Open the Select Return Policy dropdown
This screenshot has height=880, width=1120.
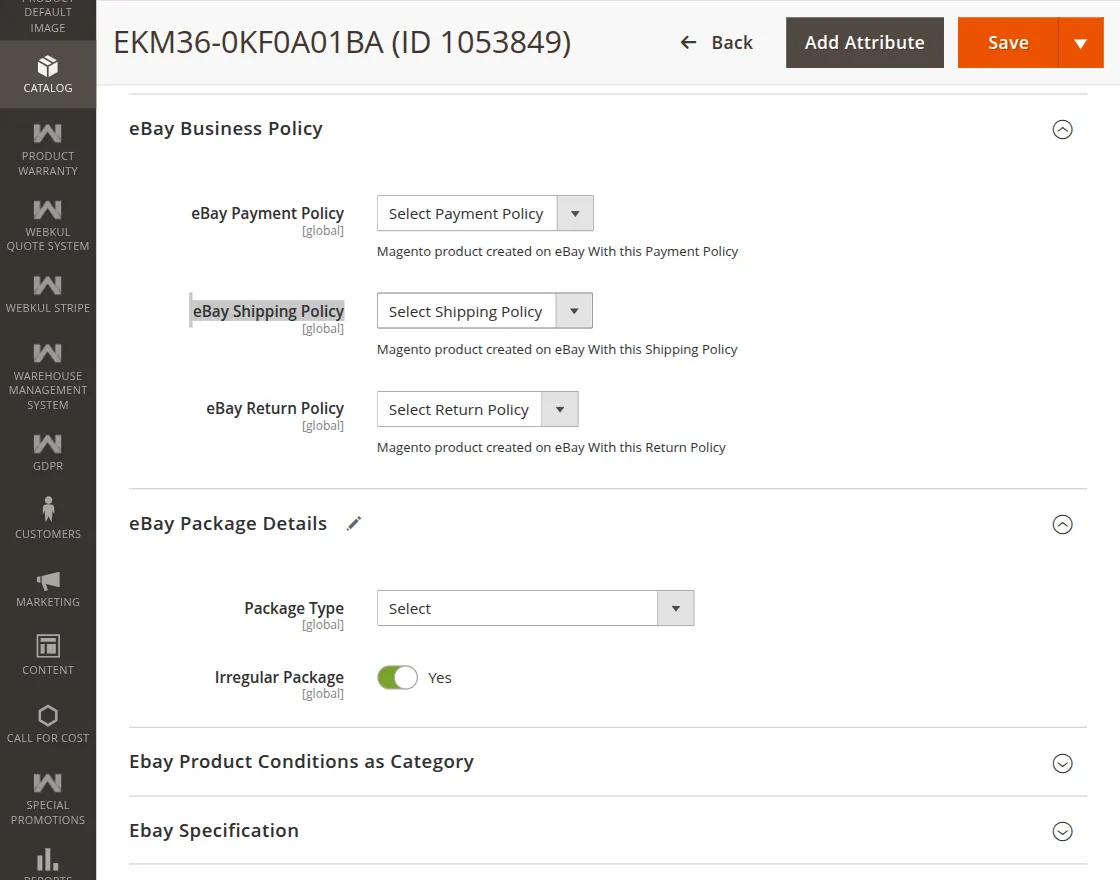[477, 409]
